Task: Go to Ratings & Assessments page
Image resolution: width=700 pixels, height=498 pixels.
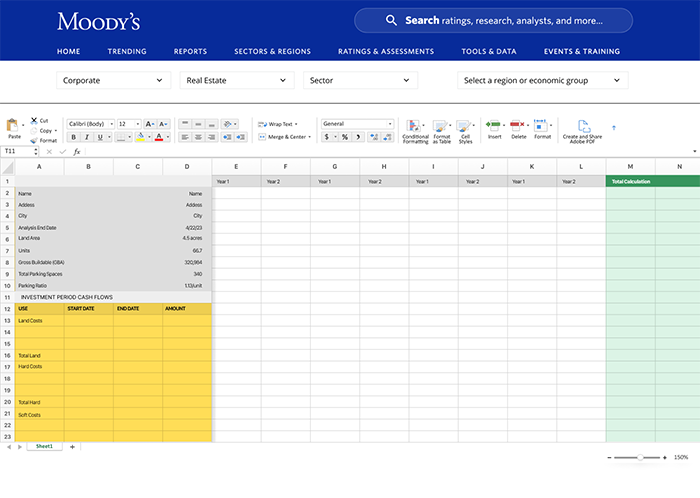Action: 385,51
